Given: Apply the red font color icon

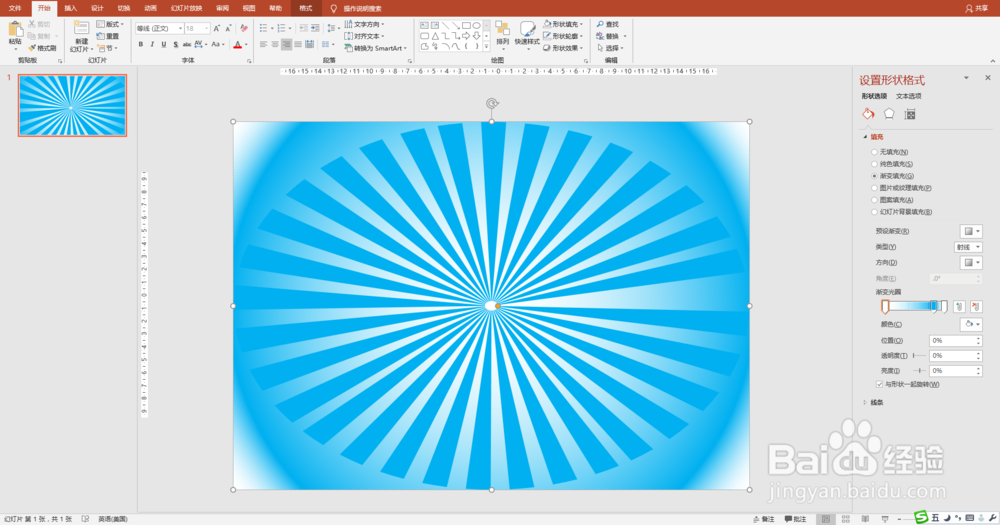Looking at the screenshot, I should pyautogui.click(x=237, y=45).
